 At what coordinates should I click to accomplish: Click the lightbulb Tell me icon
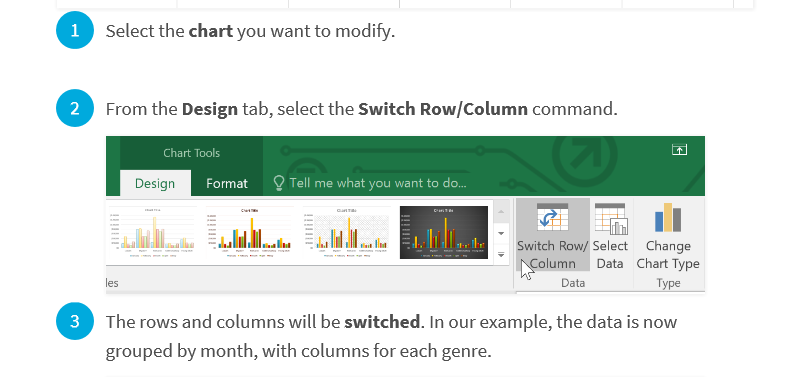pyautogui.click(x=279, y=183)
